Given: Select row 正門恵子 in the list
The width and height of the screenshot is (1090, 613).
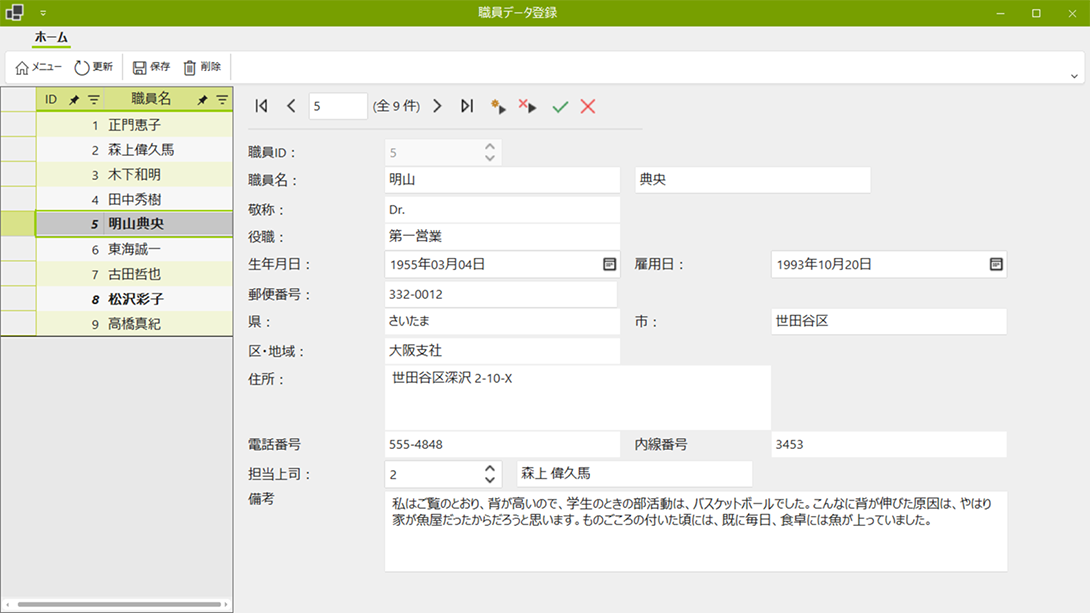Looking at the screenshot, I should pyautogui.click(x=134, y=125).
